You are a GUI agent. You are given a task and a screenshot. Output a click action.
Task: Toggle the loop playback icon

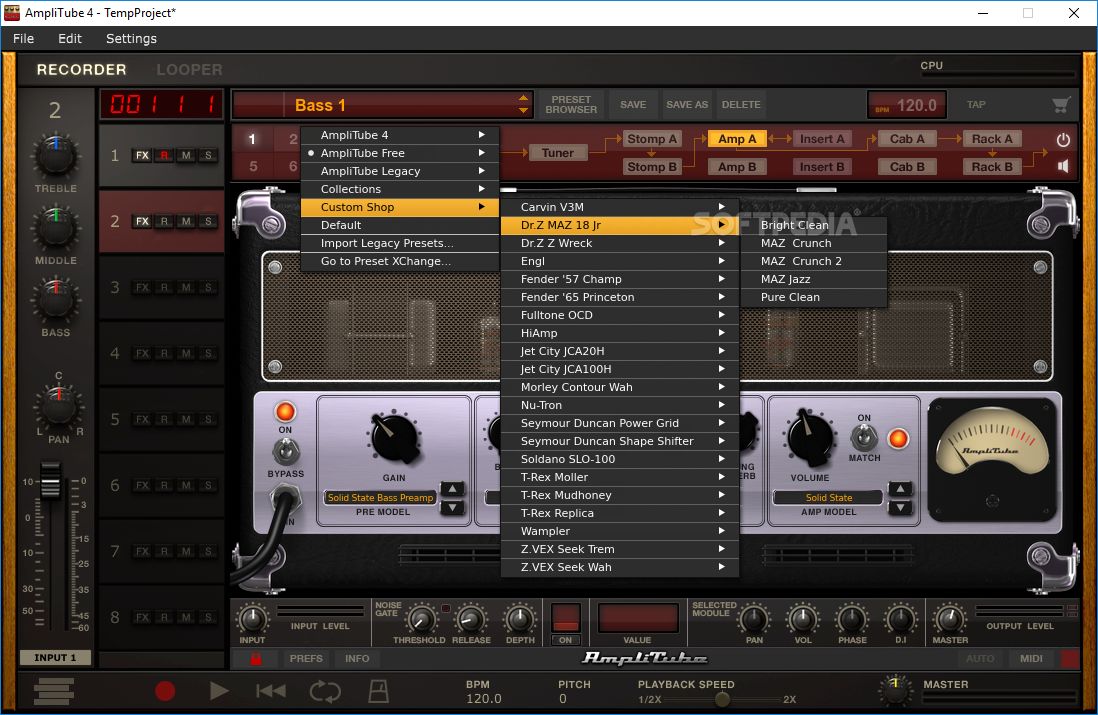pyautogui.click(x=325, y=691)
